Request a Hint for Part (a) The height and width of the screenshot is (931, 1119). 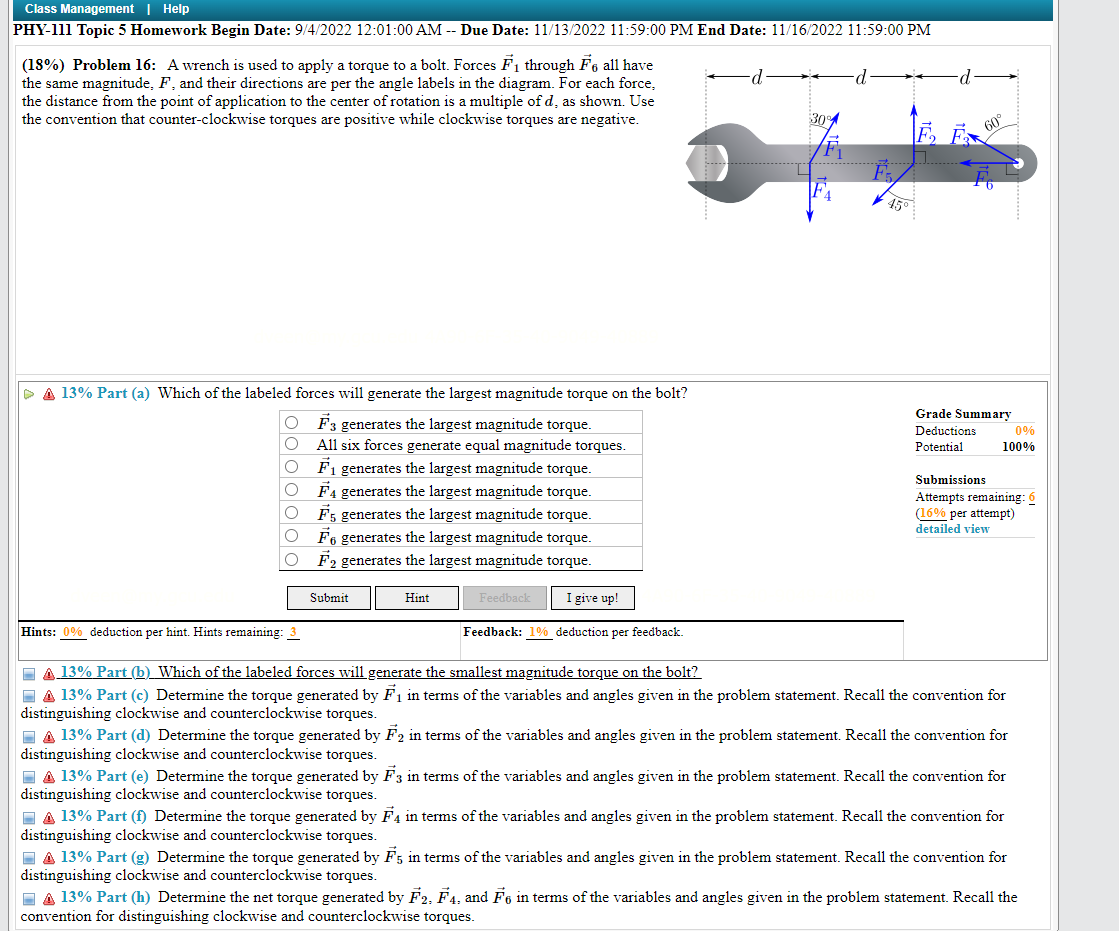[417, 598]
